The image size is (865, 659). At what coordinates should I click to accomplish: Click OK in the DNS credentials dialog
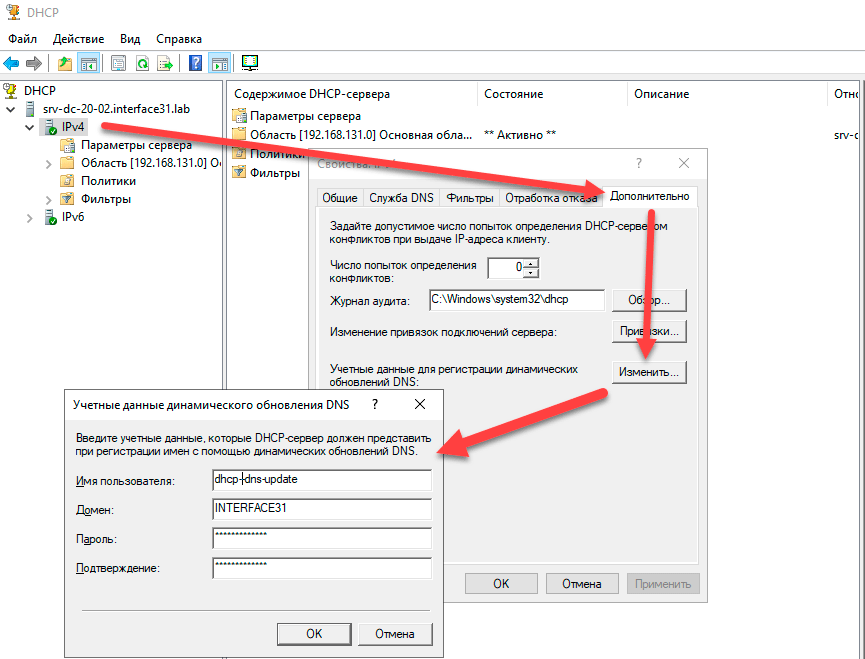click(x=314, y=634)
